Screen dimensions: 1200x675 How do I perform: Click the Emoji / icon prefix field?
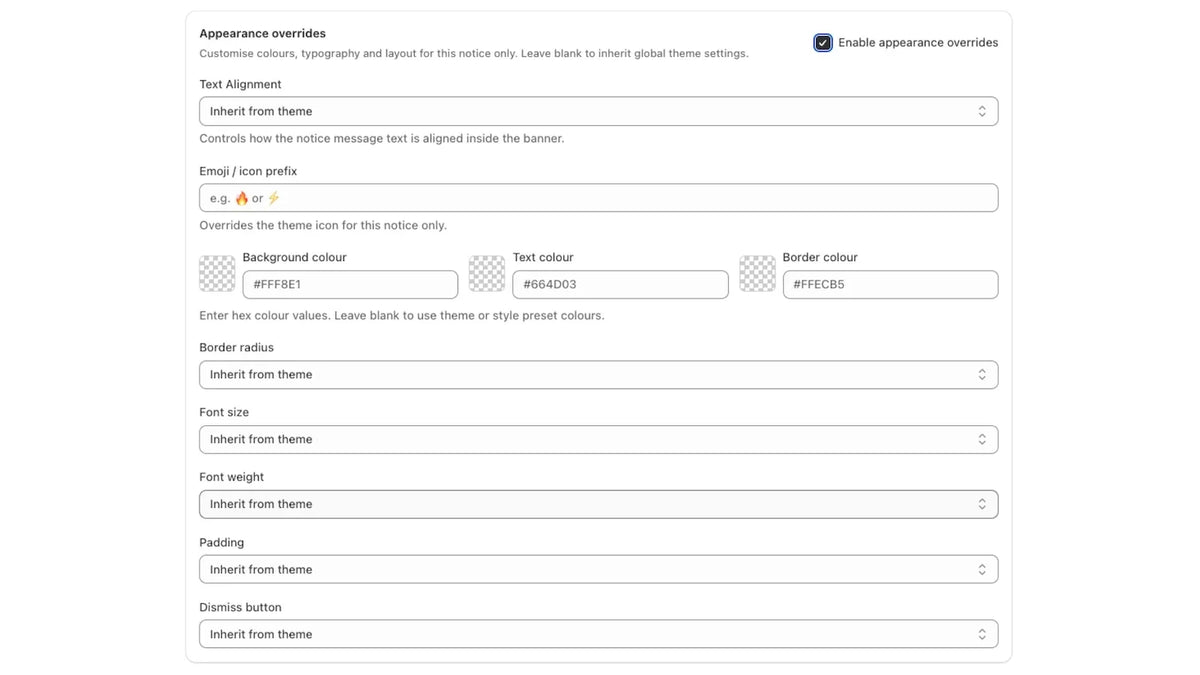[x=598, y=198]
